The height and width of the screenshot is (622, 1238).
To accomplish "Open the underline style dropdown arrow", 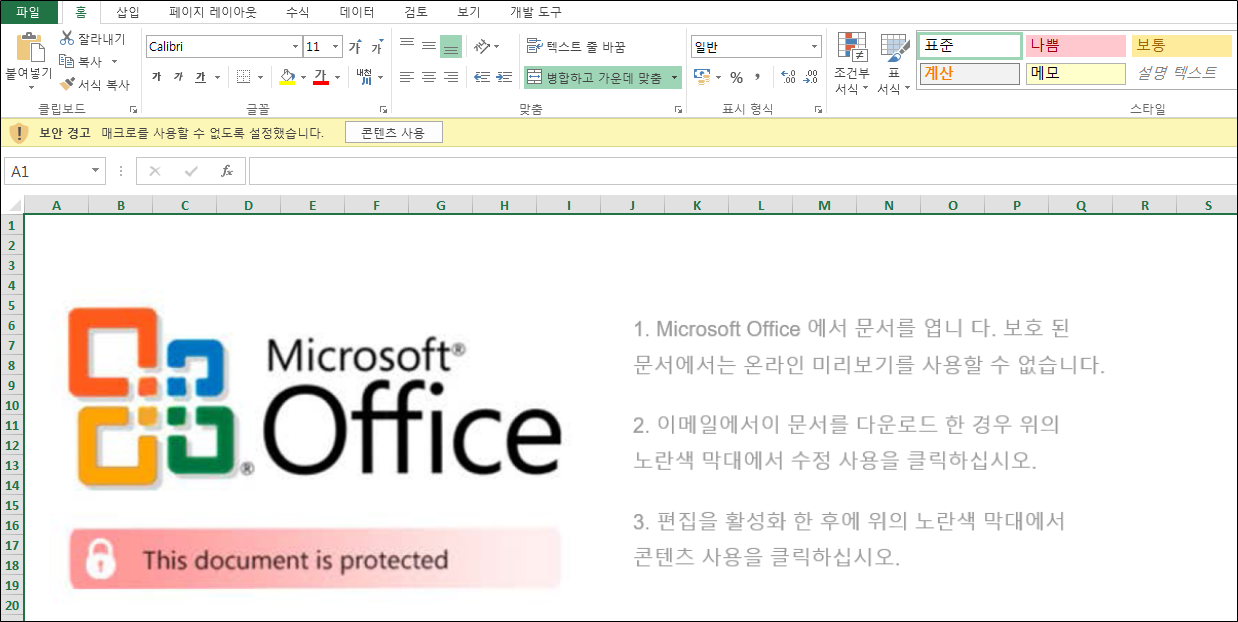I will click(217, 77).
